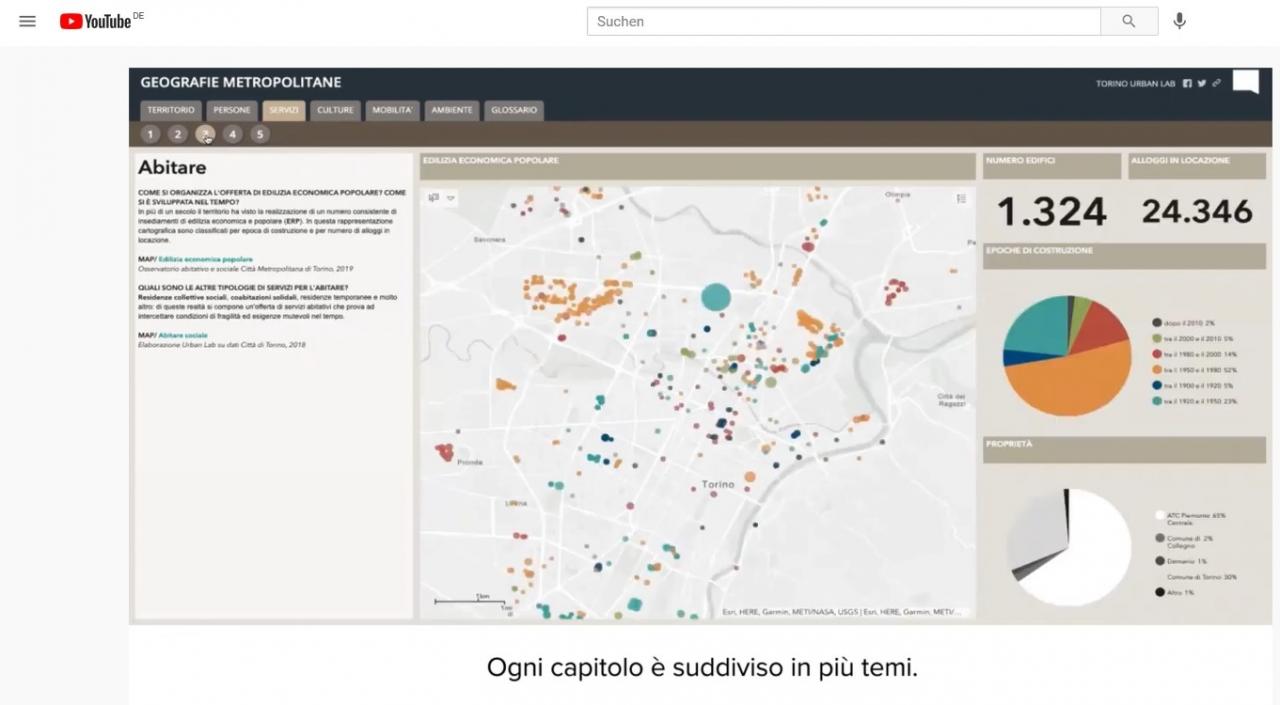Click the Abitare heading
The height and width of the screenshot is (705, 1280).
172,168
